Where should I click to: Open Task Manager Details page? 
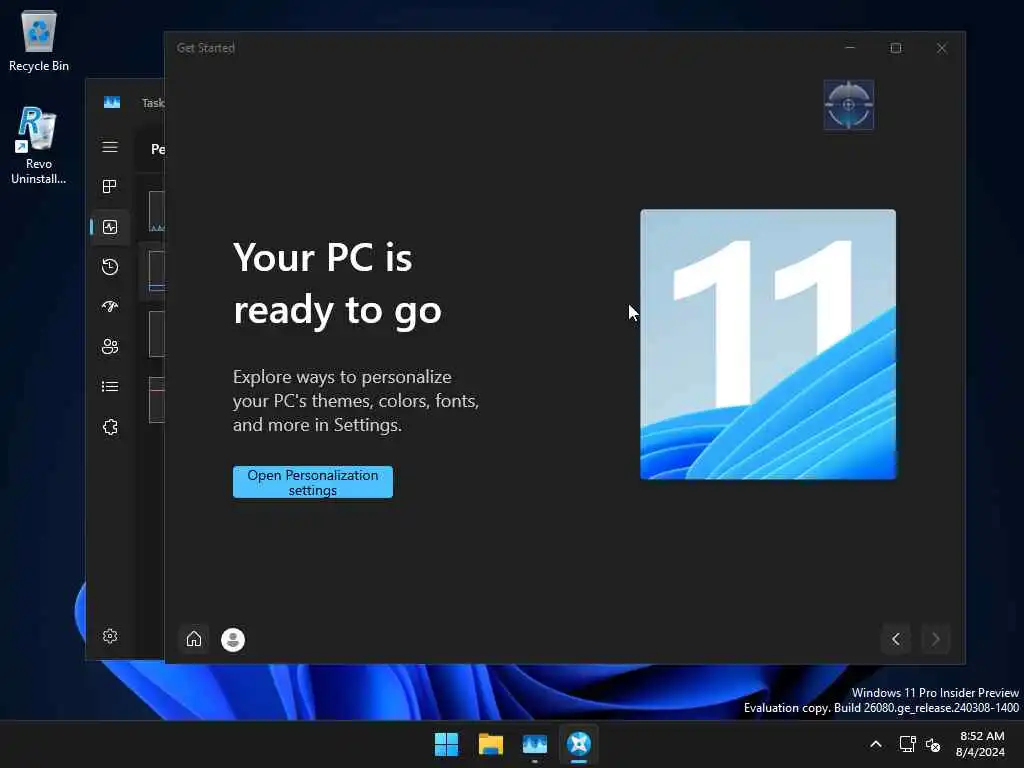coord(110,387)
